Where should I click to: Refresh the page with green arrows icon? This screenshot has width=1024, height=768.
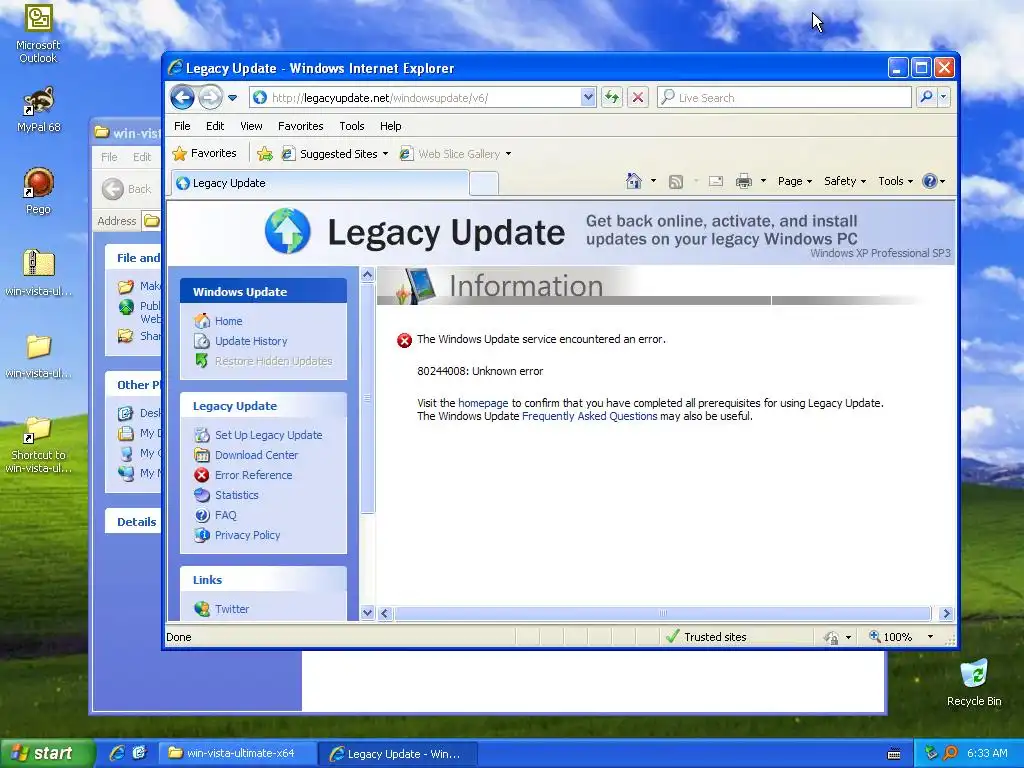pos(611,98)
